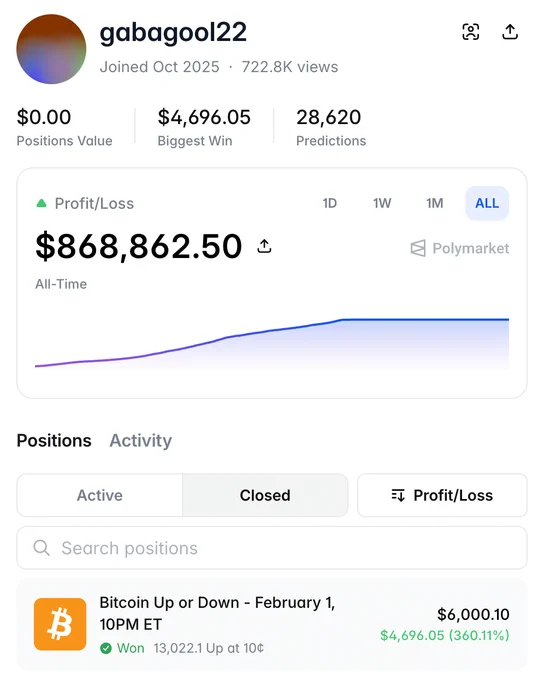Open the profile scan icon at top right

pyautogui.click(x=471, y=32)
